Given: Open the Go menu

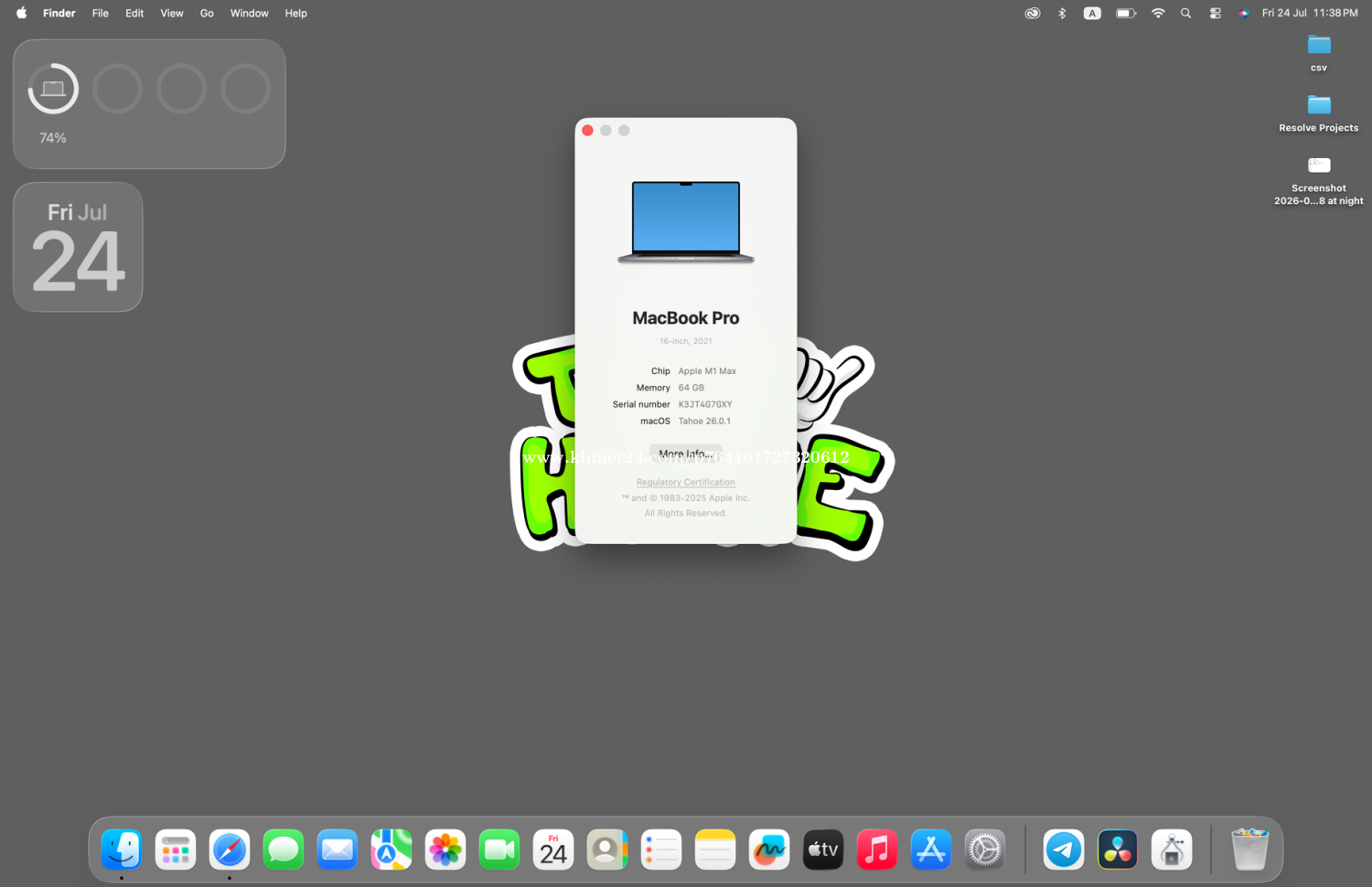Looking at the screenshot, I should [207, 13].
